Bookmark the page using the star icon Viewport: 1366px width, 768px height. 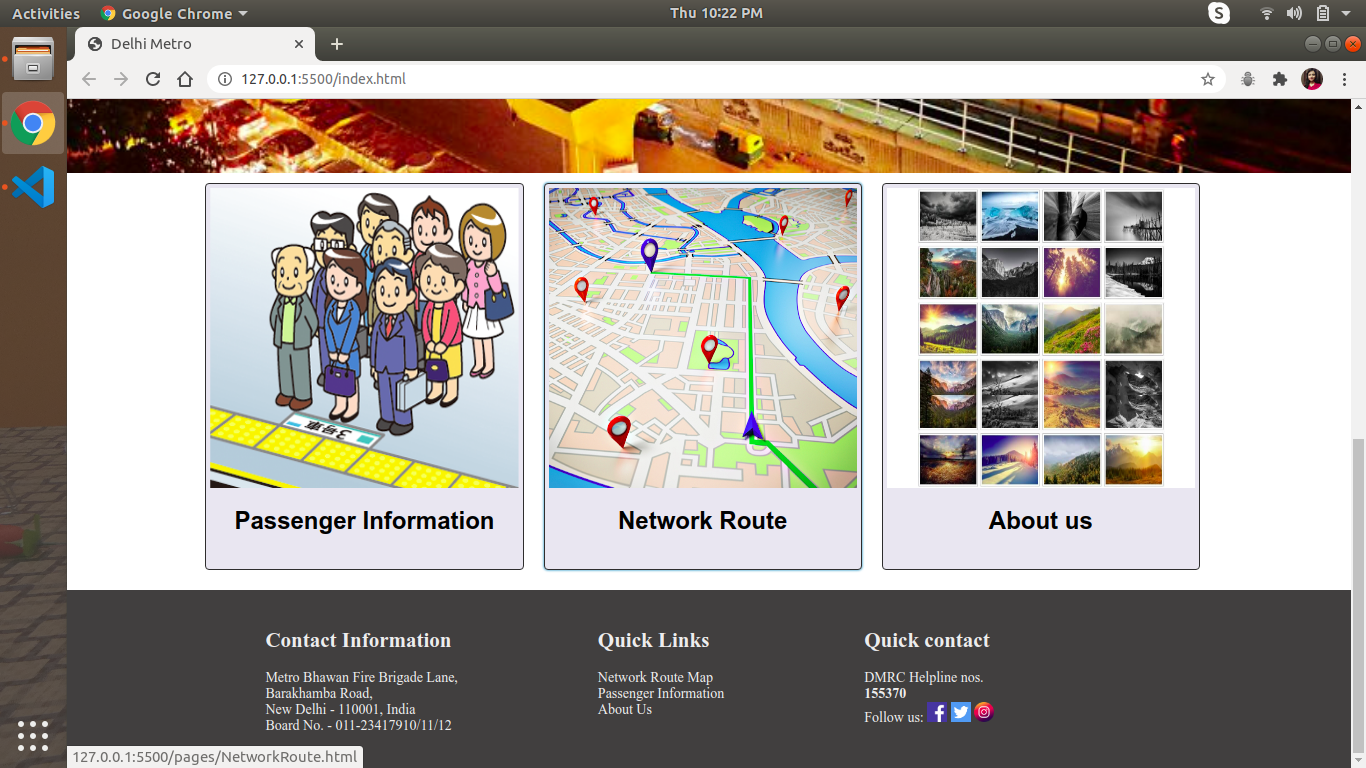[x=1208, y=78]
